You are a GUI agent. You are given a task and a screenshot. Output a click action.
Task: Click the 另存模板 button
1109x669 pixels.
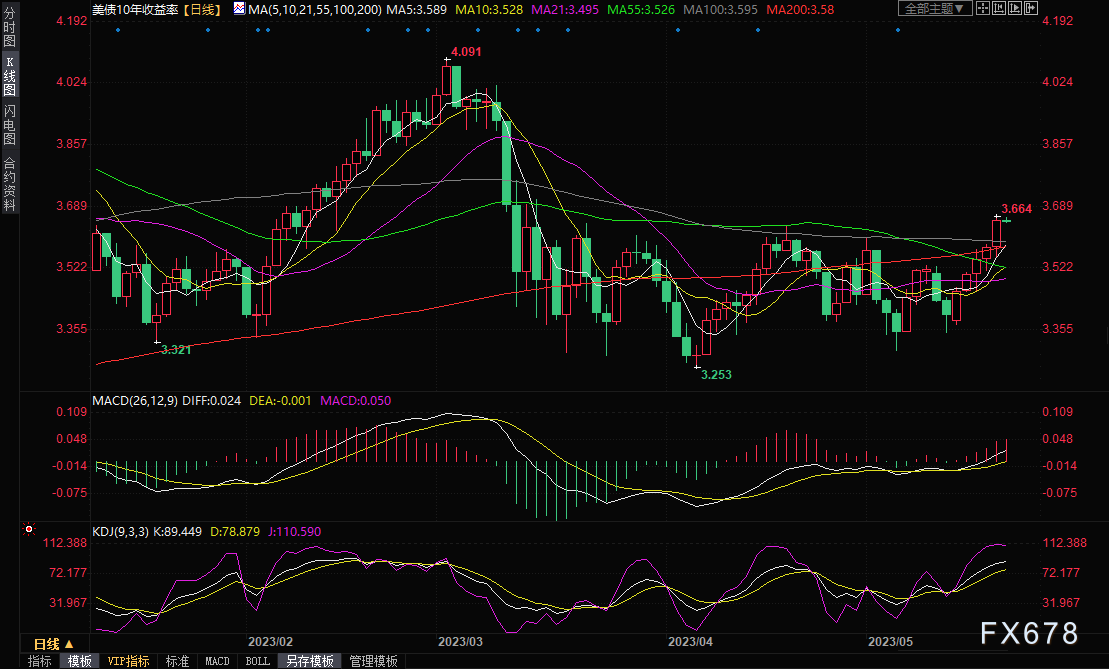pos(312,661)
